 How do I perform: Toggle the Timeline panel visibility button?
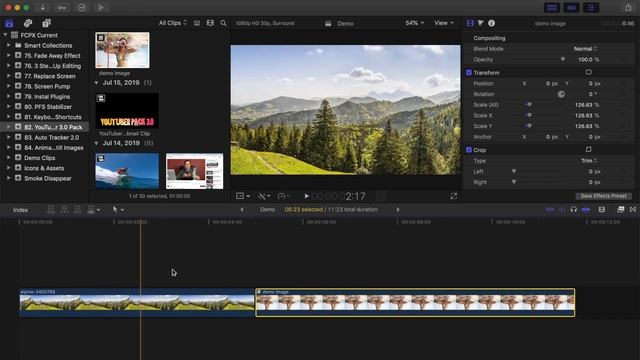pyautogui.click(x=571, y=7)
